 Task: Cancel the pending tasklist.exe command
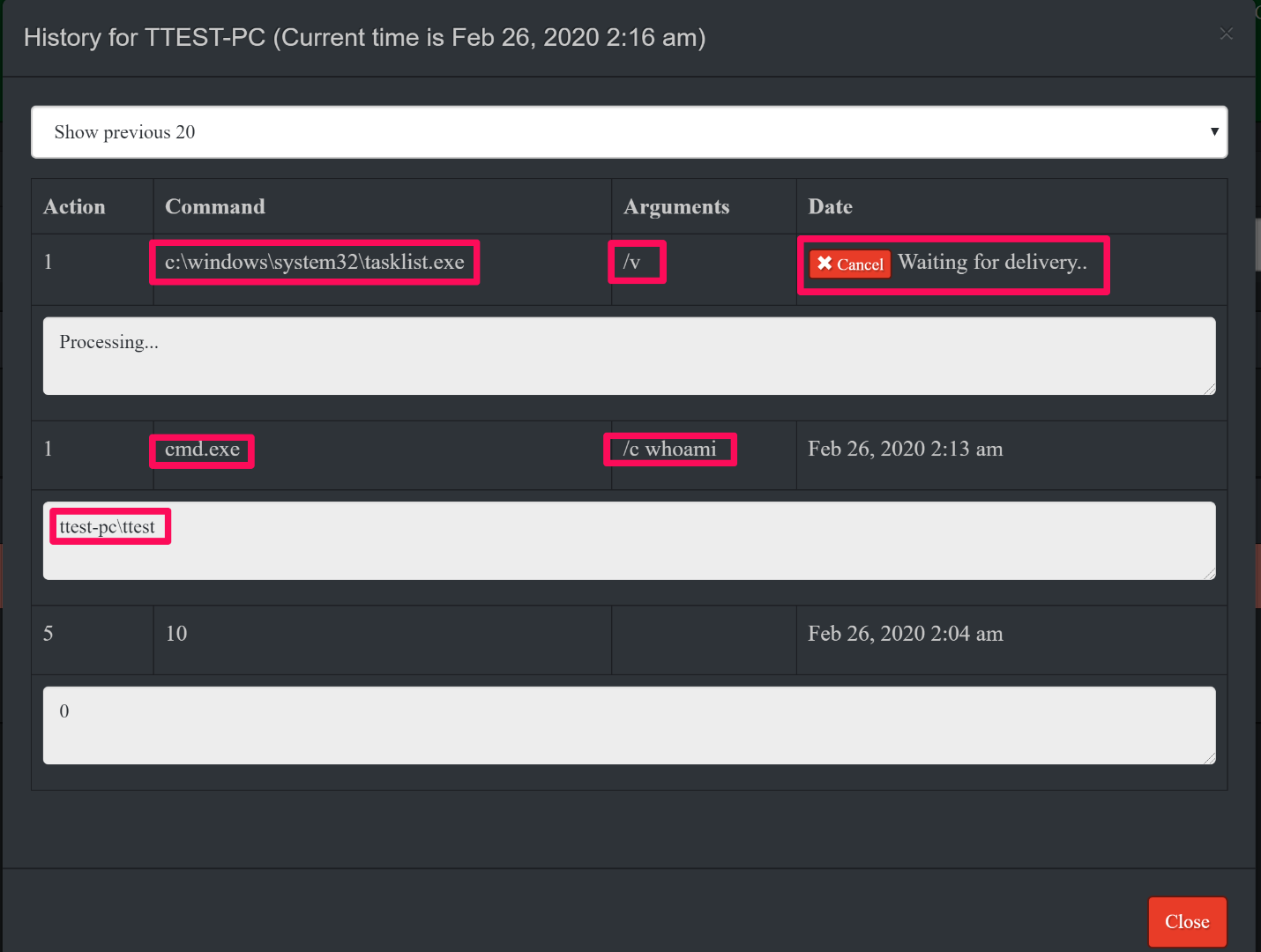pos(850,264)
